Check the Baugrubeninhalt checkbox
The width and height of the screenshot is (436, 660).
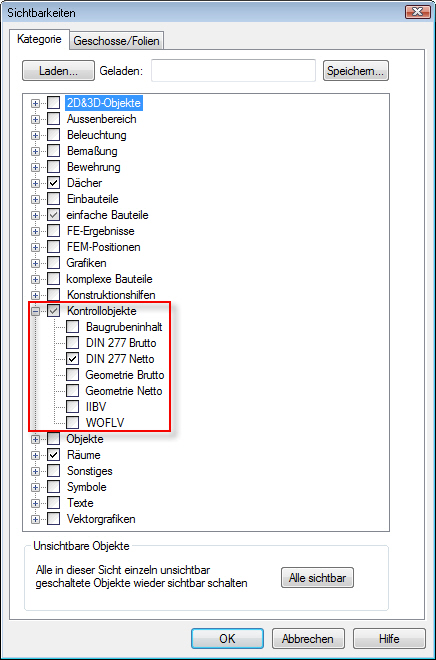pos(72,327)
